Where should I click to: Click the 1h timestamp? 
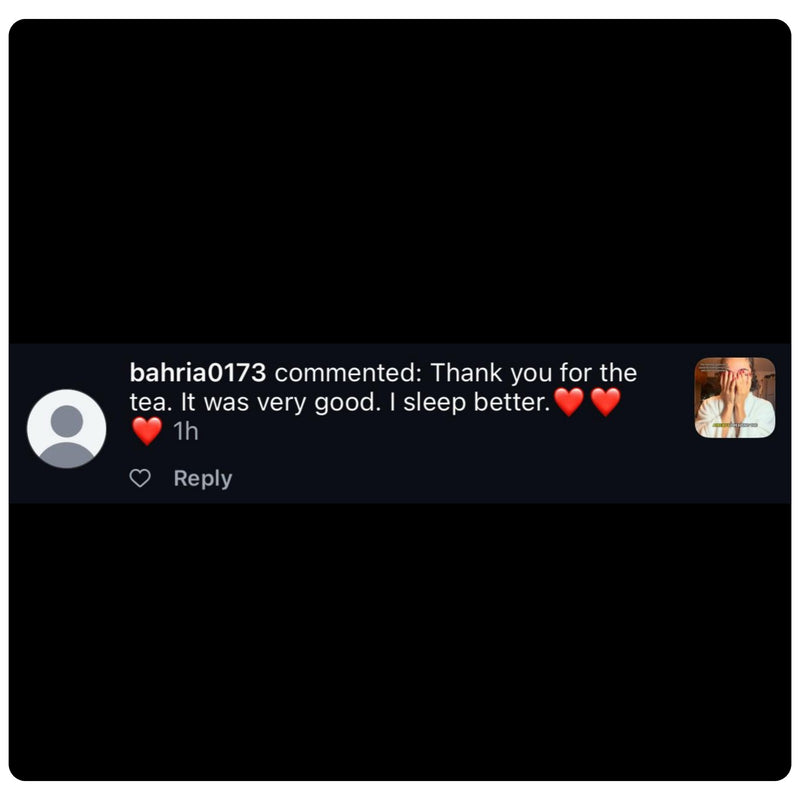click(186, 432)
